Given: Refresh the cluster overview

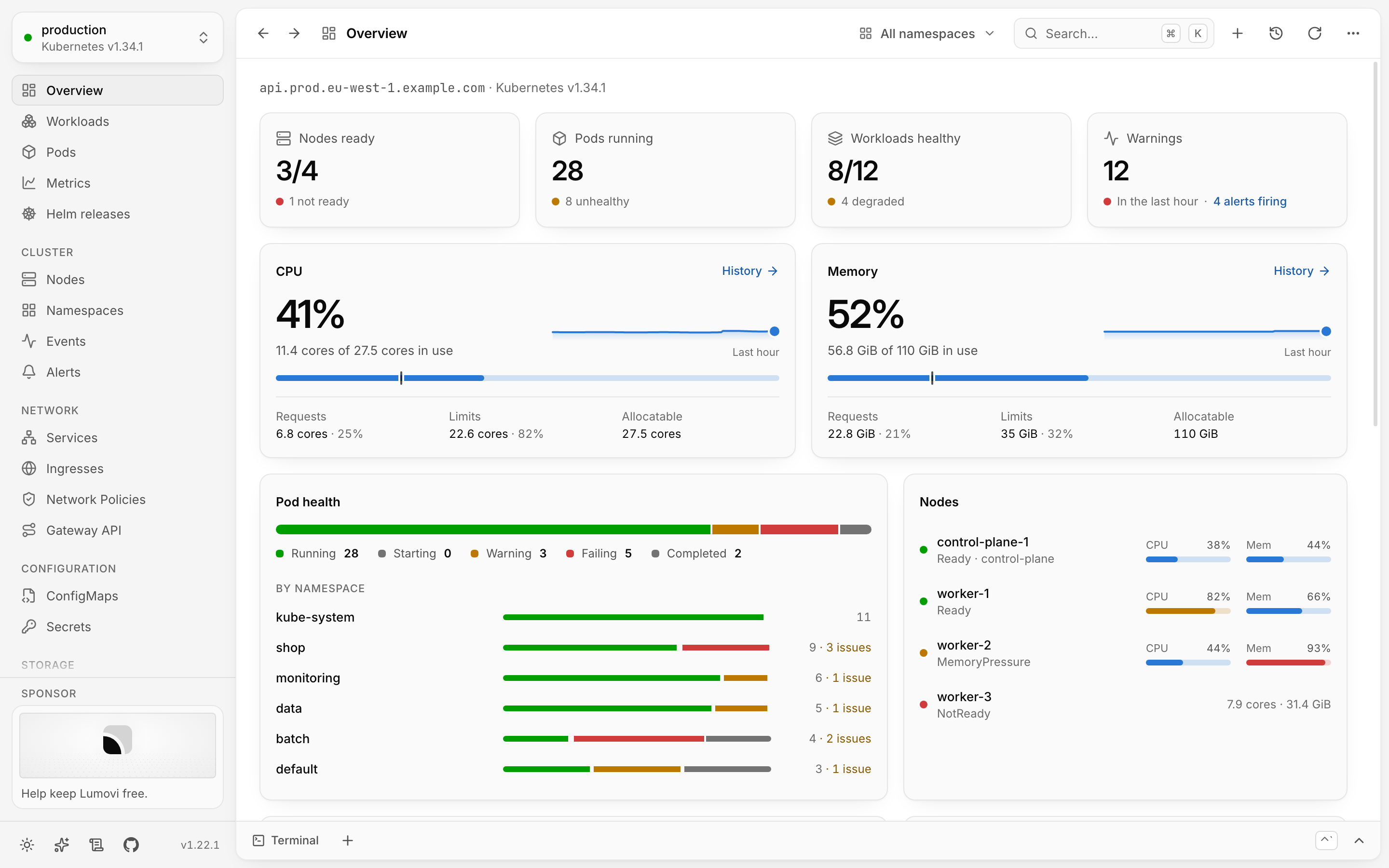Looking at the screenshot, I should (x=1314, y=33).
